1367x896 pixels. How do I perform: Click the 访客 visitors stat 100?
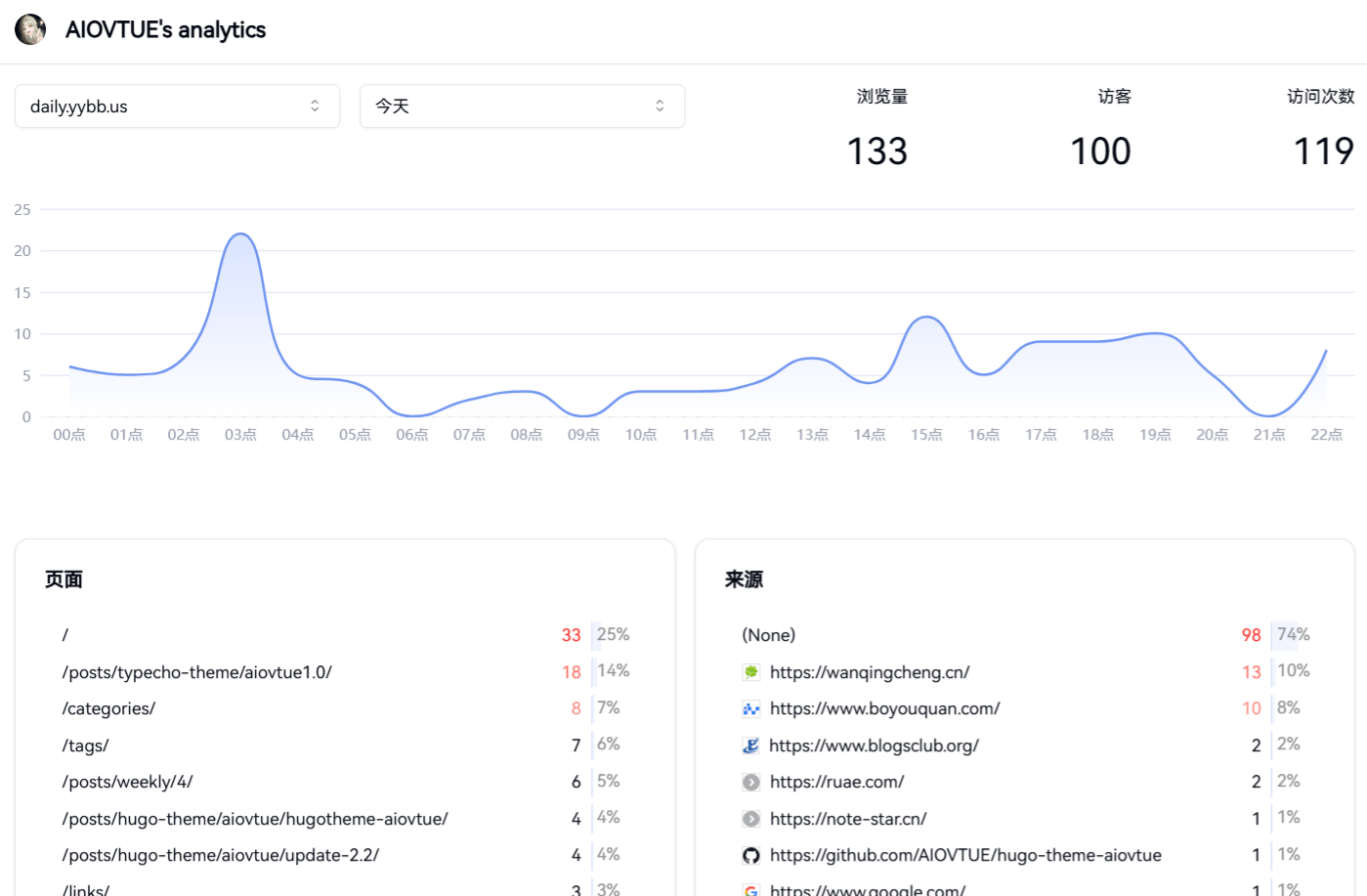(1100, 151)
